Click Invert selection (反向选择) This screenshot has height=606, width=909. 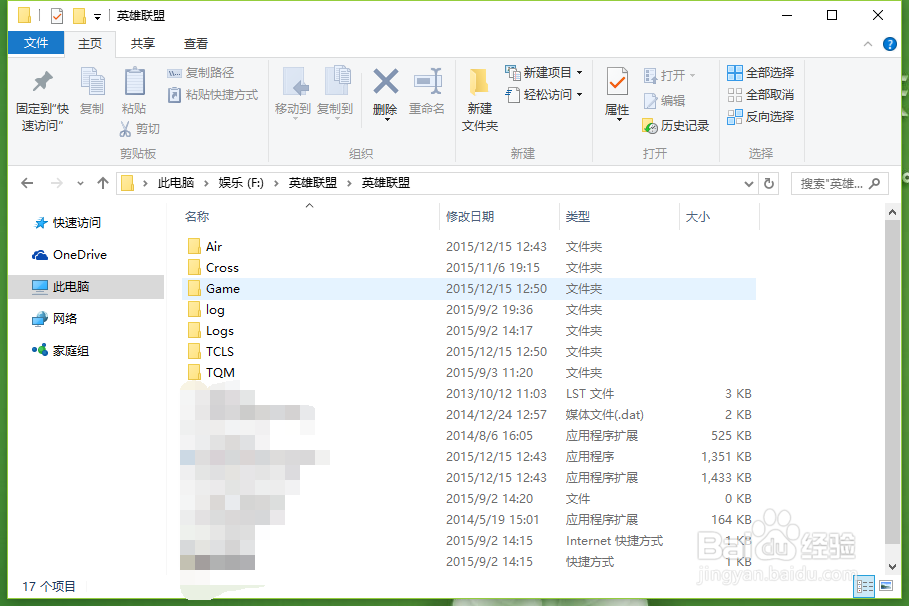(760, 117)
